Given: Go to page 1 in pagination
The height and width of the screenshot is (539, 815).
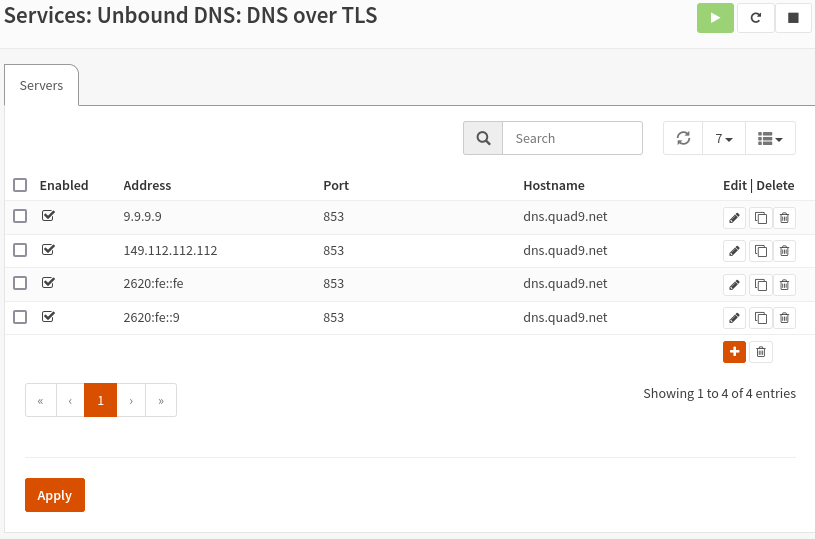Looking at the screenshot, I should pos(100,400).
